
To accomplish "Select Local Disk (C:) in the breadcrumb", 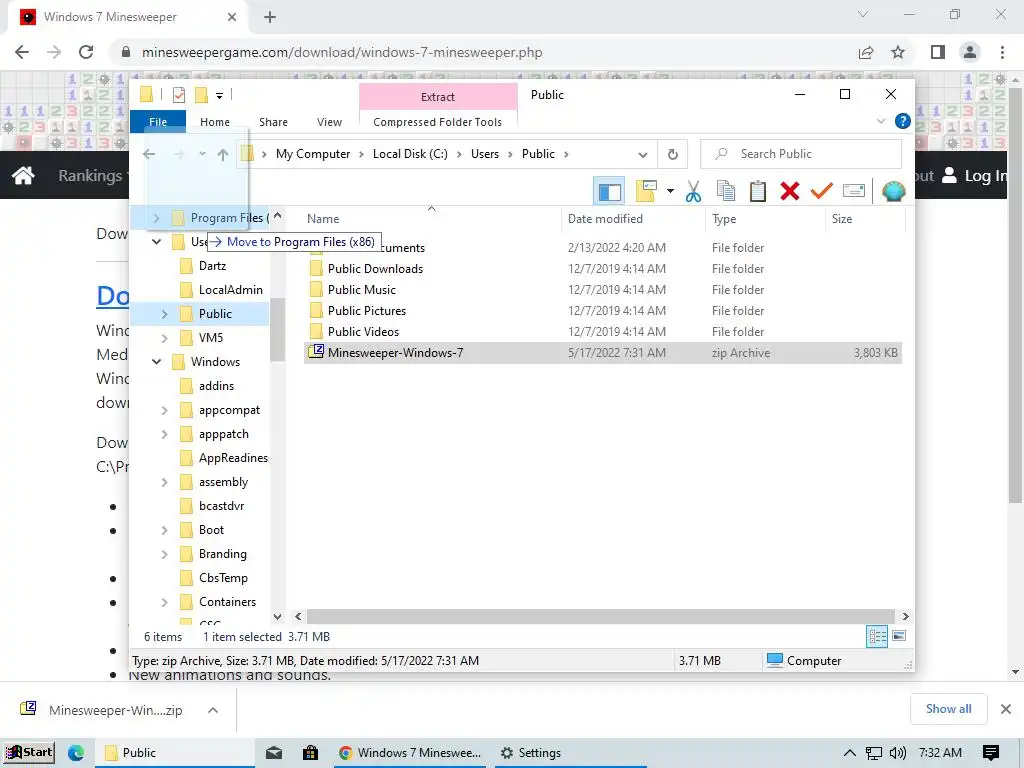I will pyautogui.click(x=410, y=154).
